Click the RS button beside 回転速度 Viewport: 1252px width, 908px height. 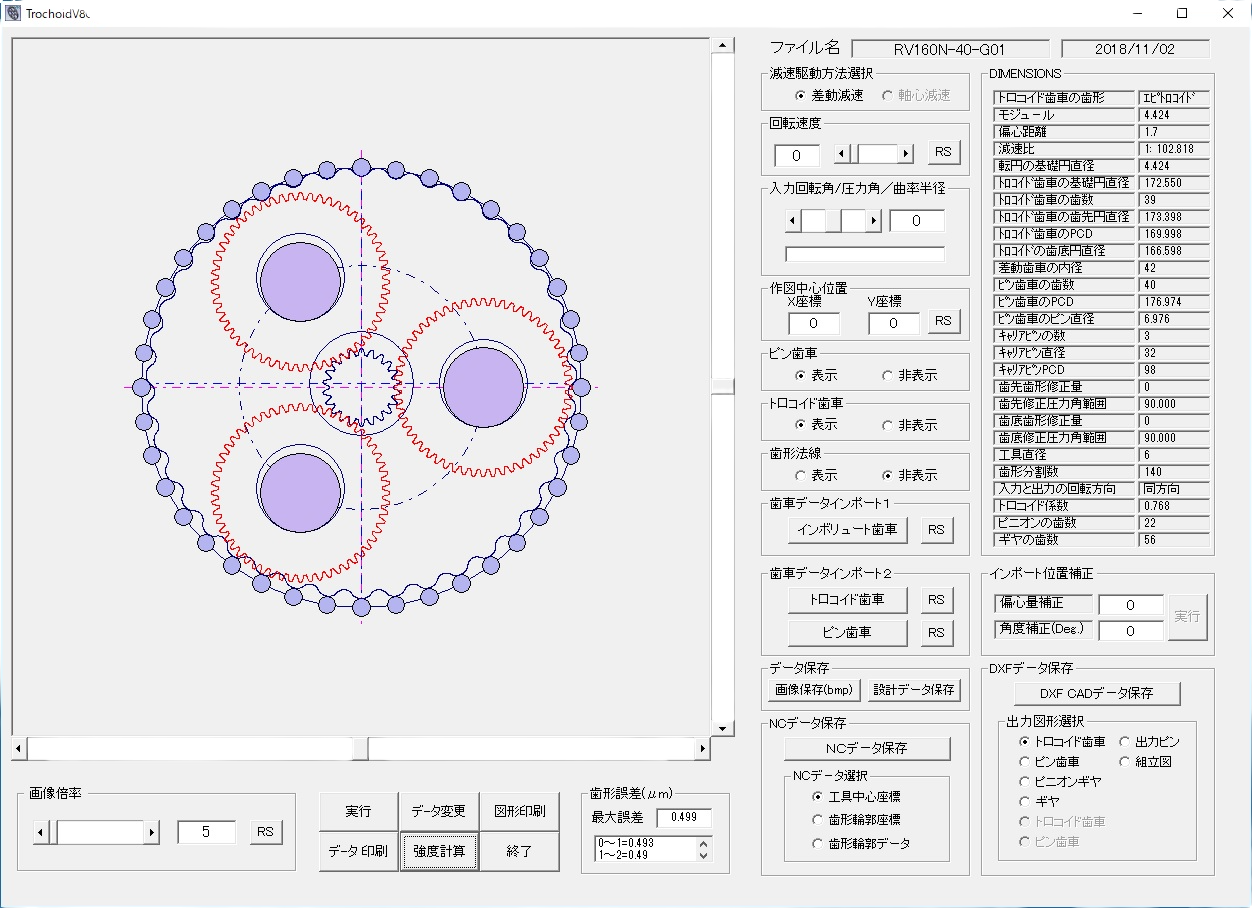click(x=943, y=153)
